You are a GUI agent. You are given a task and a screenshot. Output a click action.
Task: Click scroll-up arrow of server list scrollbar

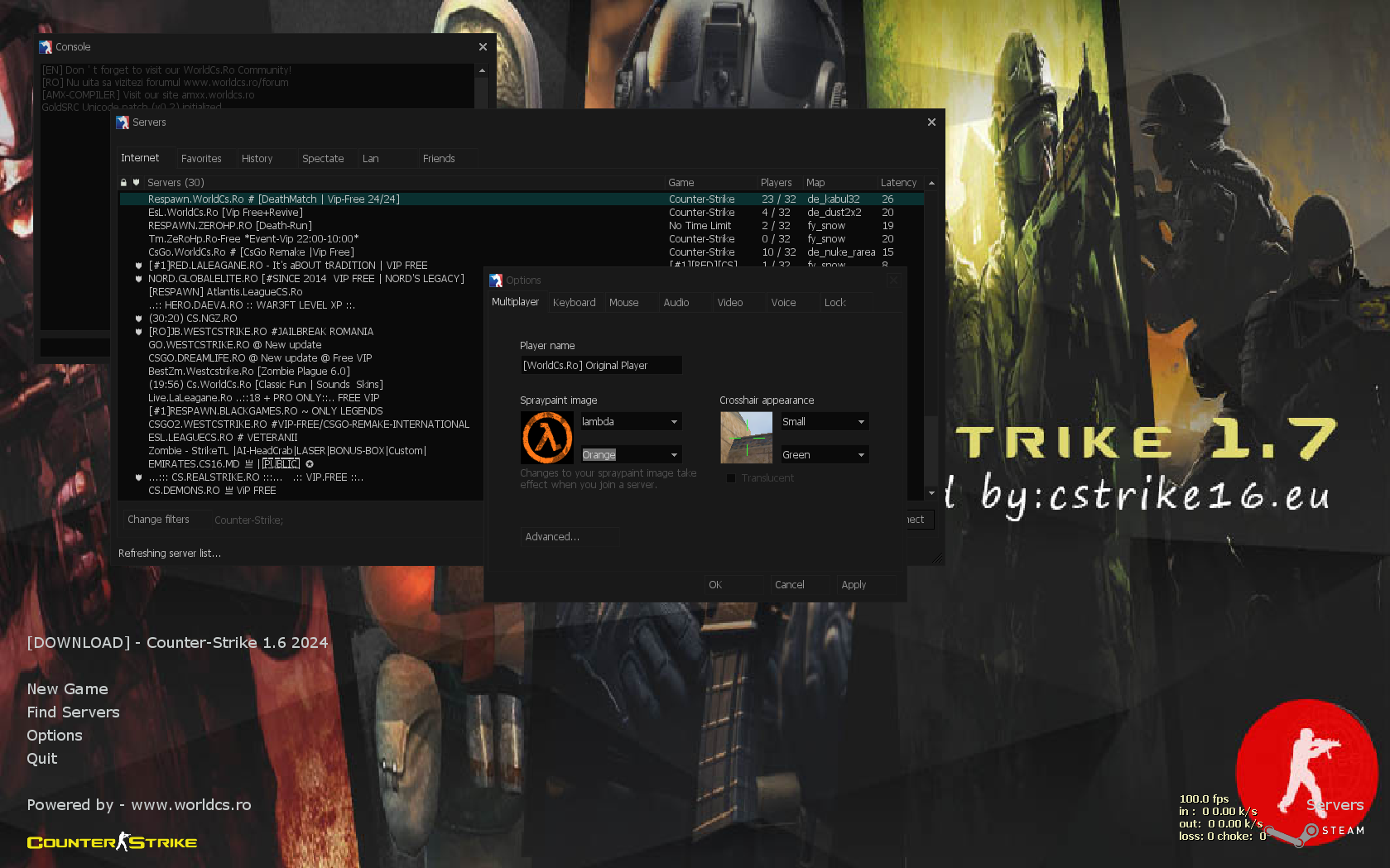tap(931, 183)
